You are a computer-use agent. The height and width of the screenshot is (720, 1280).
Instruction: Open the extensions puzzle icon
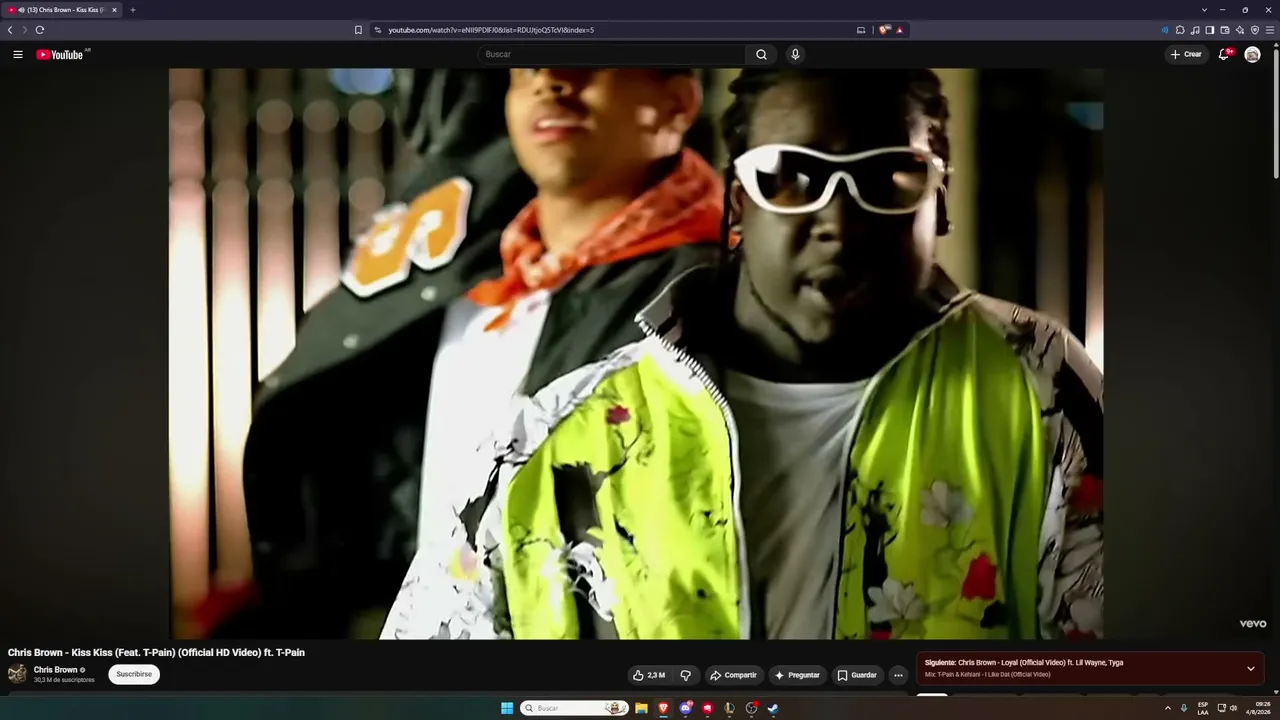tap(1180, 30)
